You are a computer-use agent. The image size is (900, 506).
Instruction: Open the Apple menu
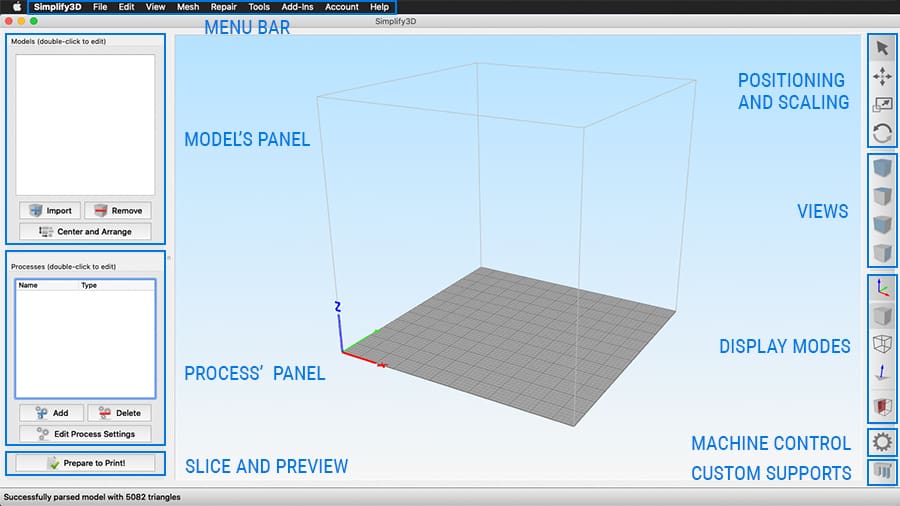(x=17, y=7)
